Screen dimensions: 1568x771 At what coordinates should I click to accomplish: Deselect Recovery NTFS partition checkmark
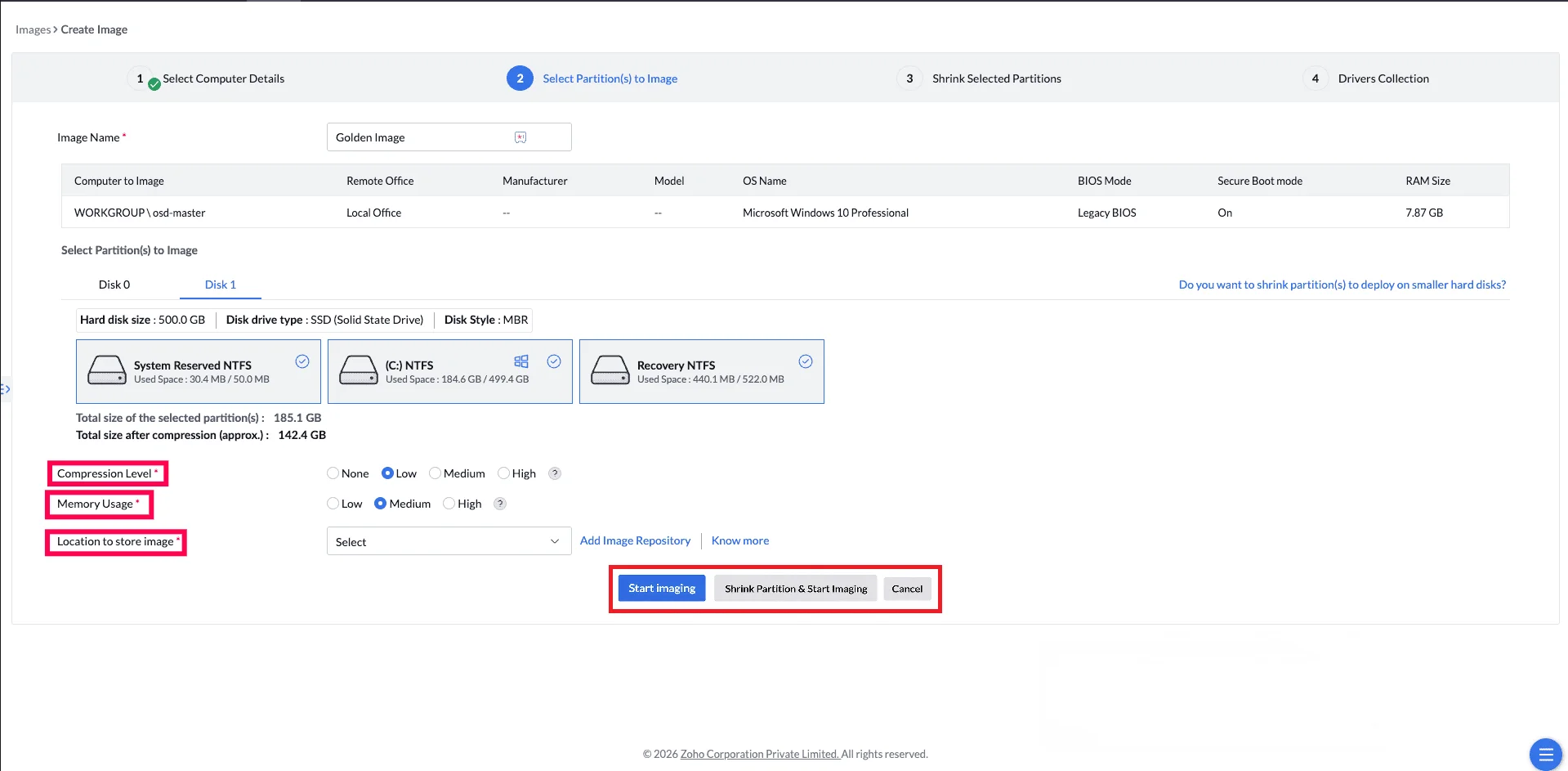[x=806, y=361]
